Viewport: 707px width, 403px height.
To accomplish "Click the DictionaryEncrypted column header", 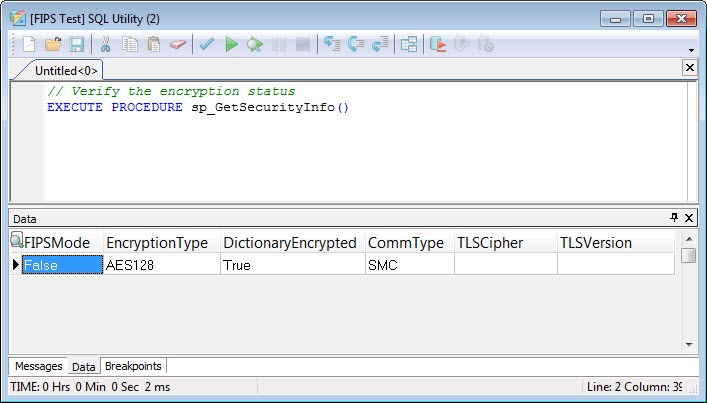I will click(293, 243).
